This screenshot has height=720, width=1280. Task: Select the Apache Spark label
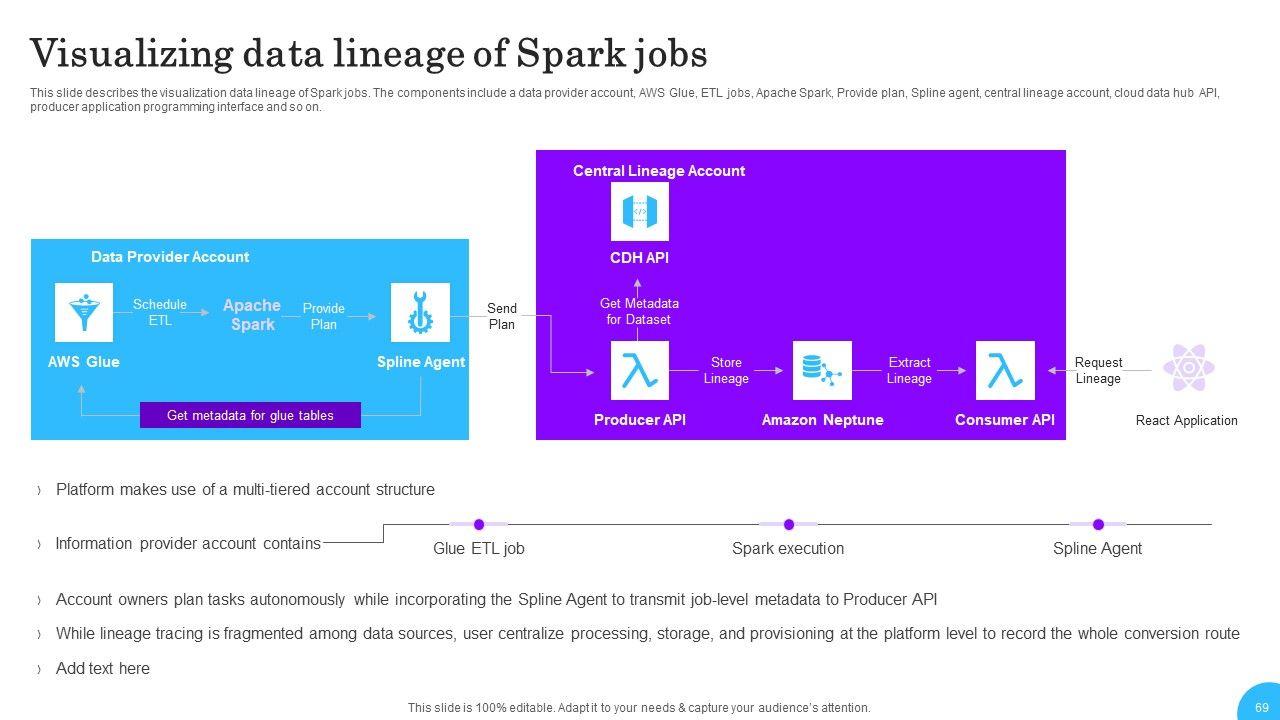(252, 315)
